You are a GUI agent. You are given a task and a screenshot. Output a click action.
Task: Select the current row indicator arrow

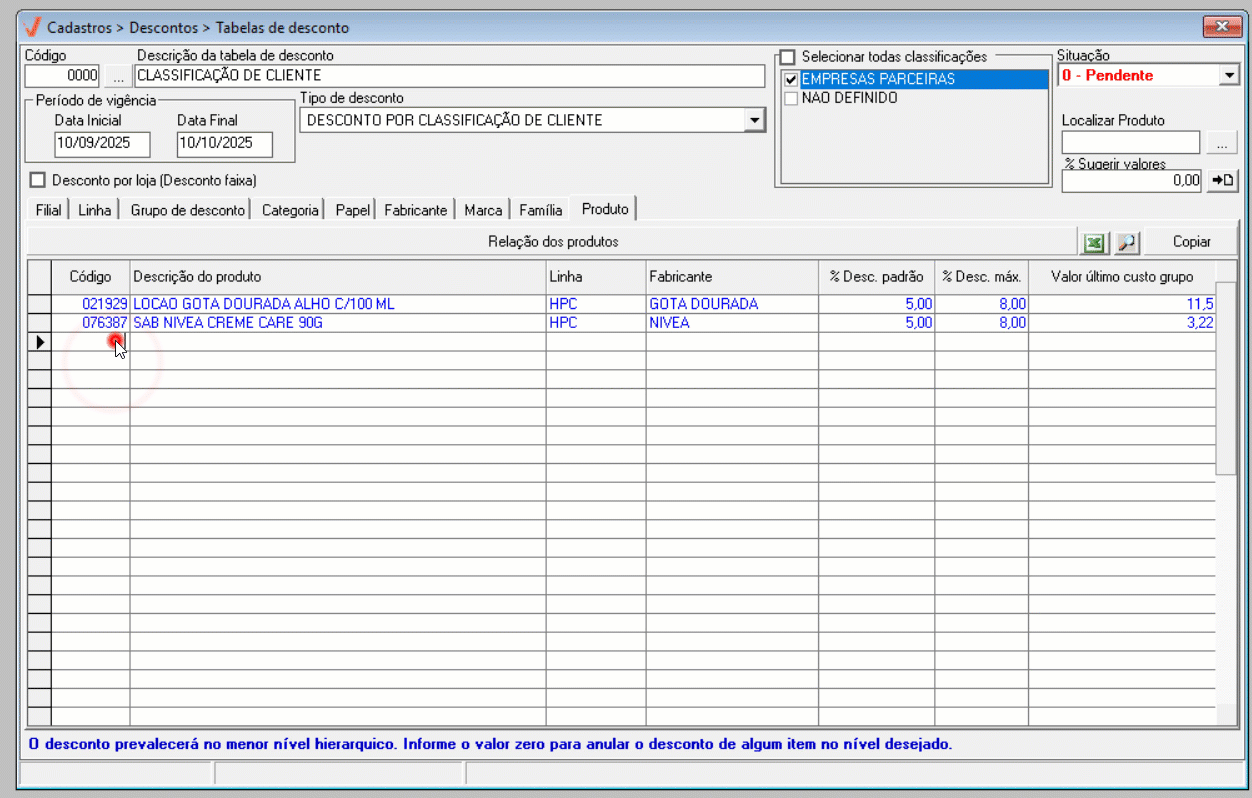click(39, 342)
